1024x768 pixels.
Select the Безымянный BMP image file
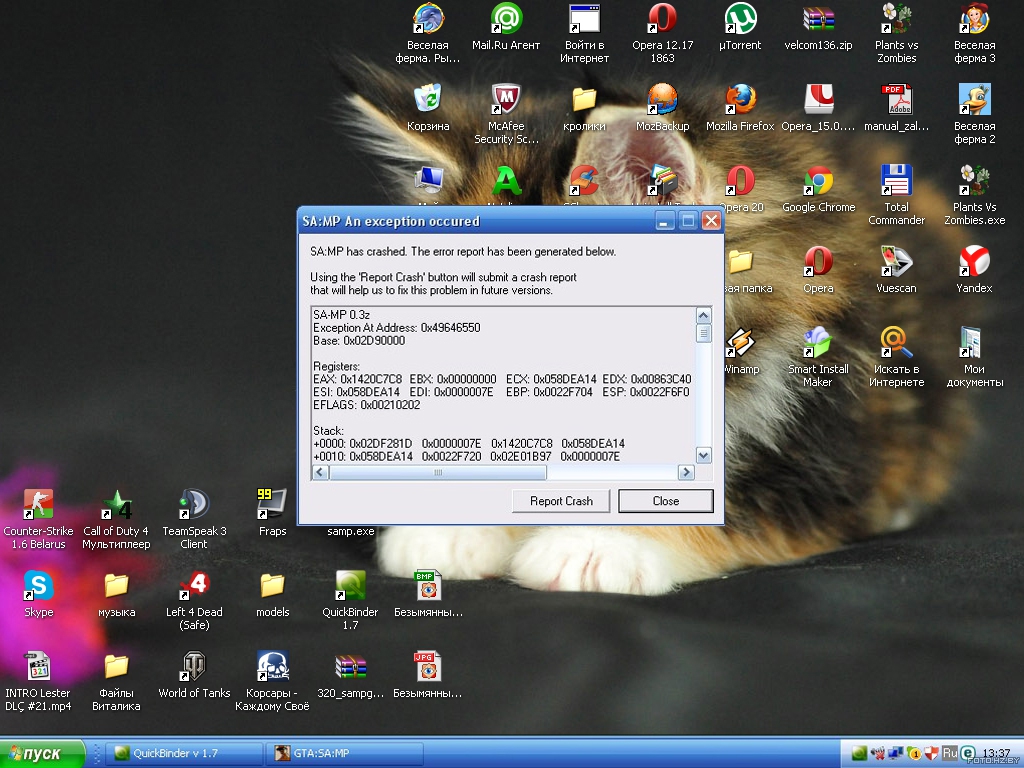click(428, 594)
